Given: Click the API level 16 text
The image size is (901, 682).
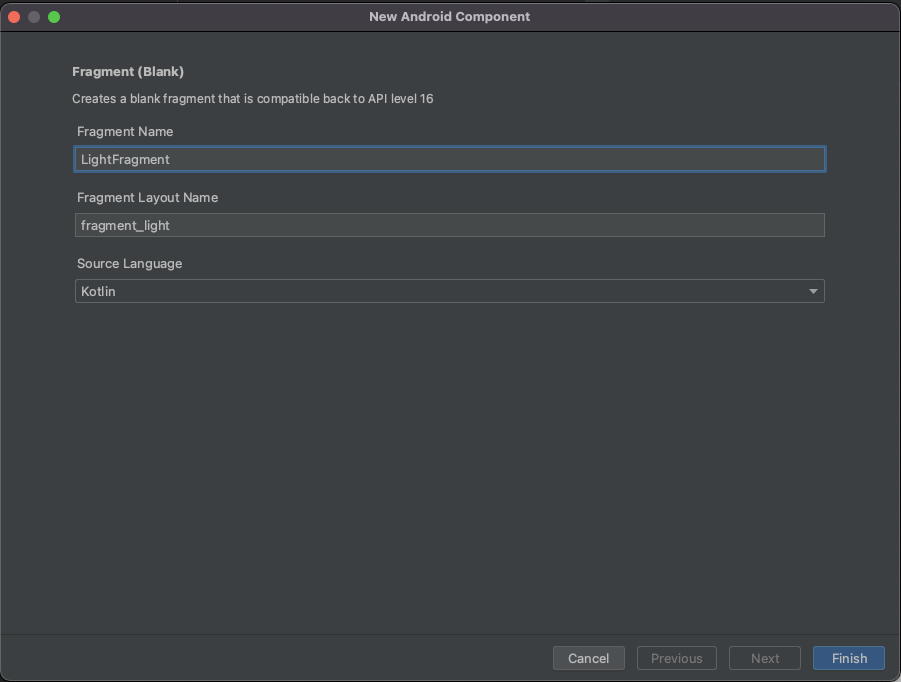Looking at the screenshot, I should pos(401,99).
